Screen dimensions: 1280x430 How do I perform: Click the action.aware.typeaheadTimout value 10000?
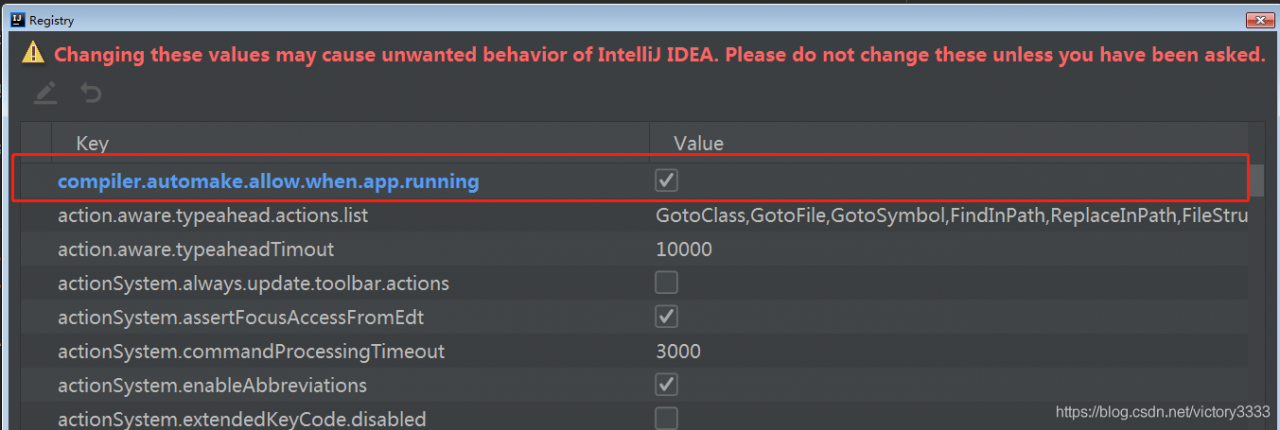pos(684,249)
